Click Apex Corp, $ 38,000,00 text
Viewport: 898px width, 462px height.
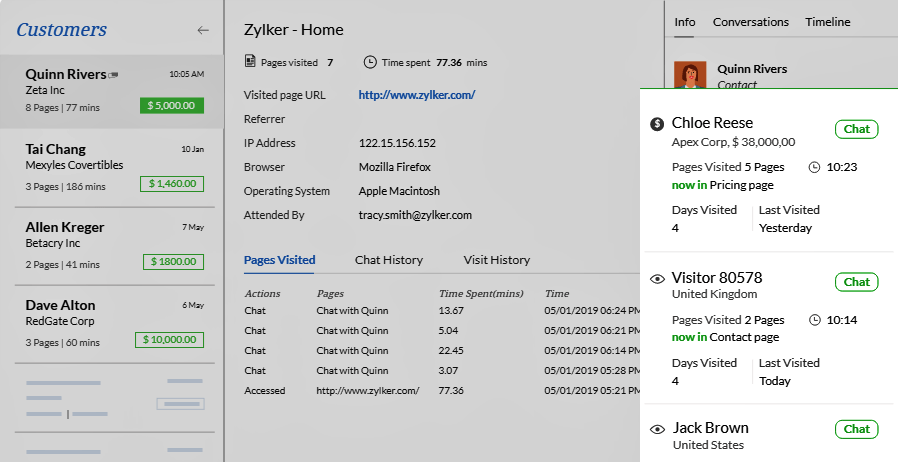pyautogui.click(x=733, y=142)
